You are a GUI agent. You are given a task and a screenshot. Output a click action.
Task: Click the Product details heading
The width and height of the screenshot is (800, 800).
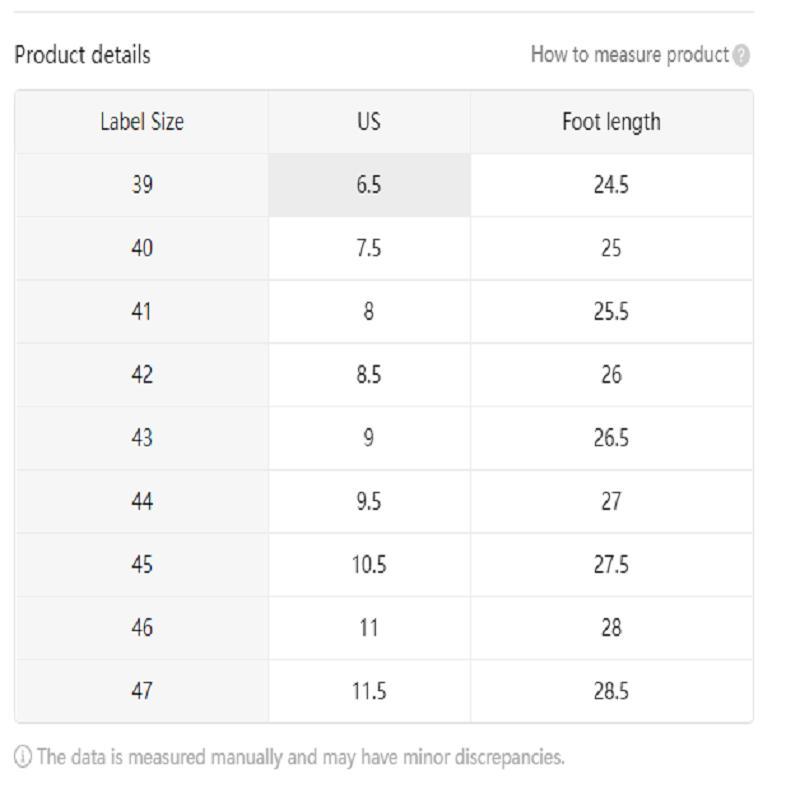pyautogui.click(x=83, y=55)
